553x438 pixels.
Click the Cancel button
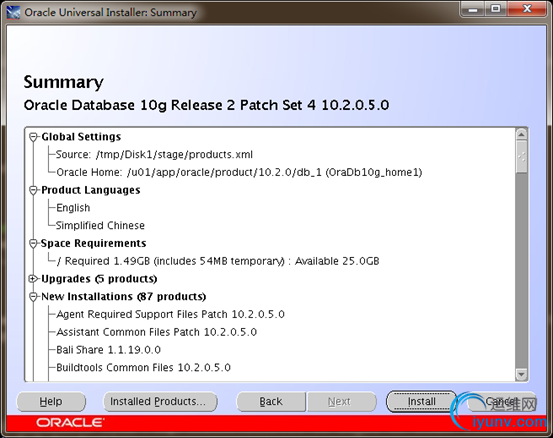coord(501,401)
